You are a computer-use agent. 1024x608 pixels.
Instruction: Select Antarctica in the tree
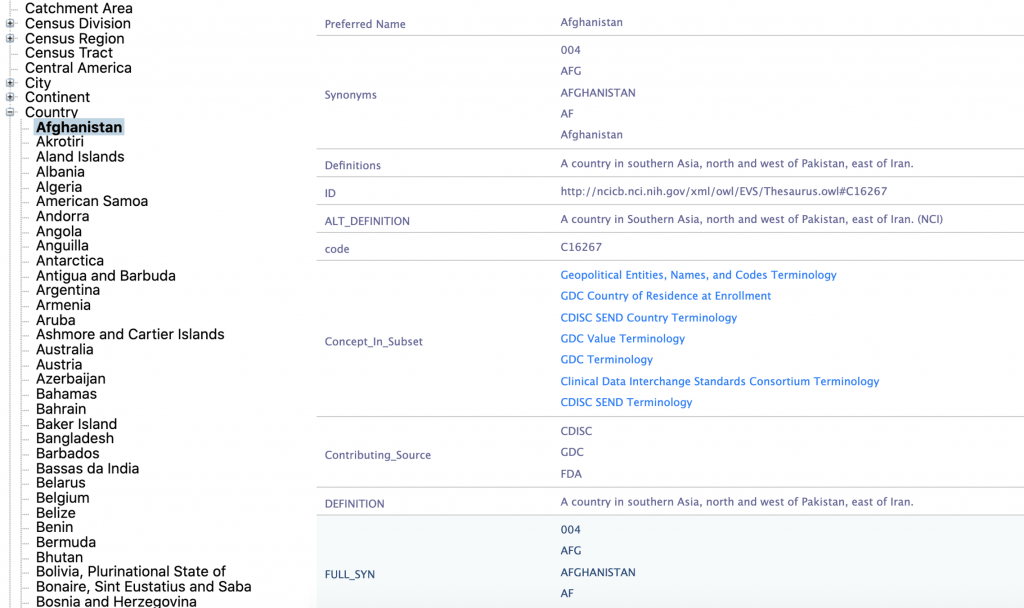pyautogui.click(x=70, y=261)
